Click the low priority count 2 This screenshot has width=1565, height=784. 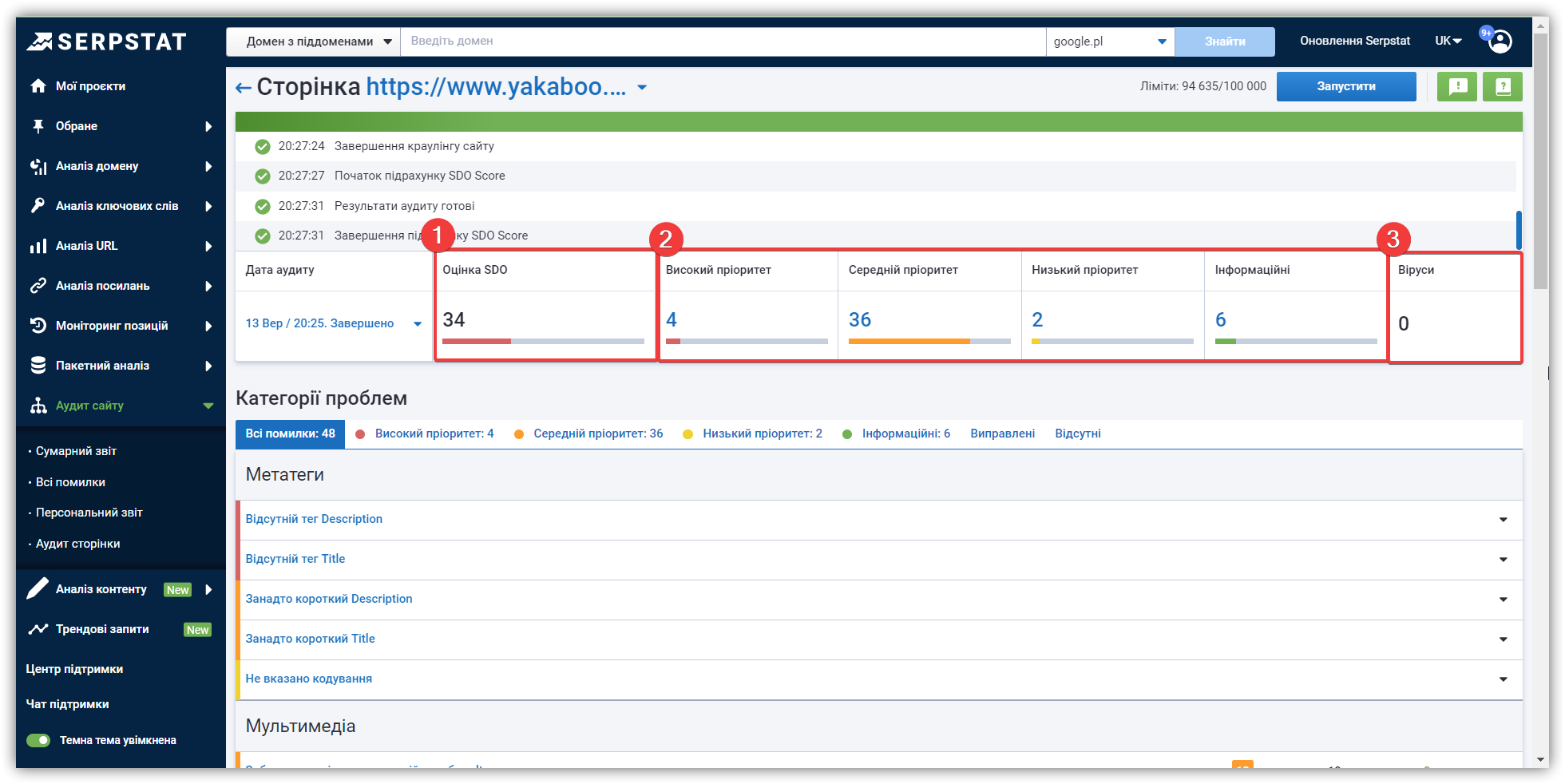(x=1037, y=320)
